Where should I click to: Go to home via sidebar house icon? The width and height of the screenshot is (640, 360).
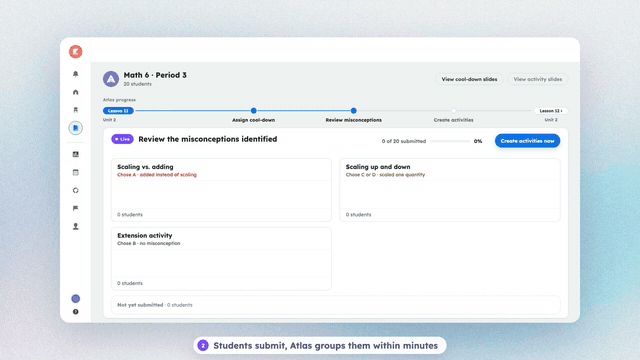coord(76,92)
